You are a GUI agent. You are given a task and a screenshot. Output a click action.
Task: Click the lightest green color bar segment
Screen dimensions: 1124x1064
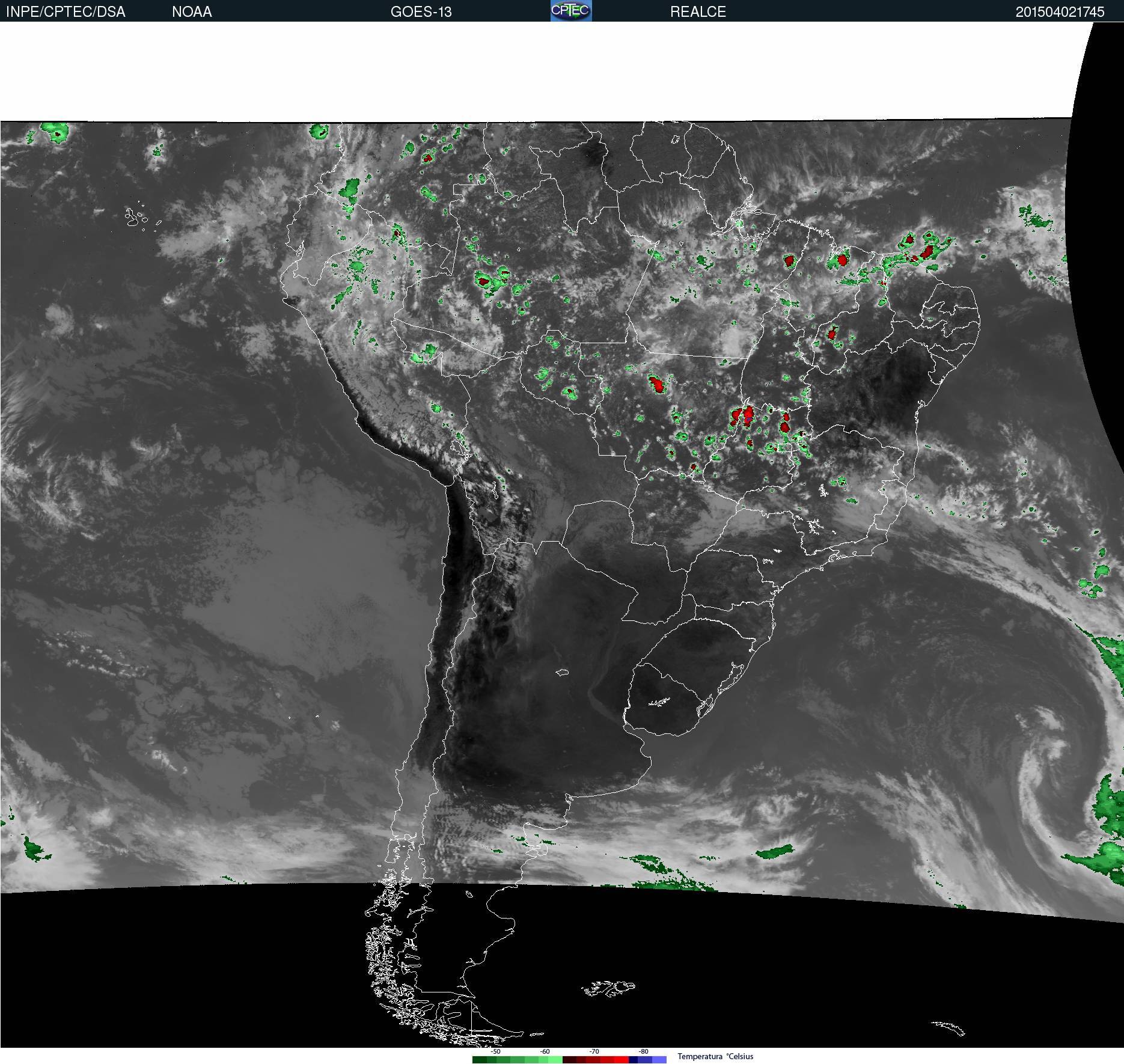coord(555,1060)
